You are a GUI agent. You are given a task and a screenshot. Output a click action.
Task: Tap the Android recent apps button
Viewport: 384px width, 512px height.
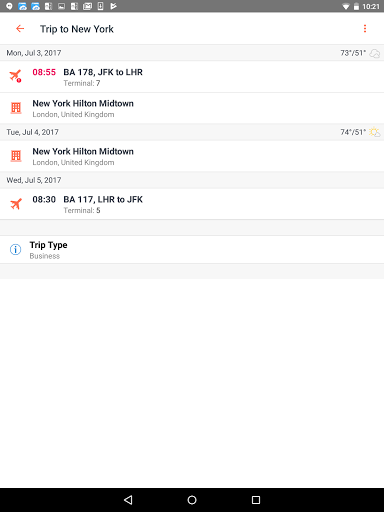256,500
